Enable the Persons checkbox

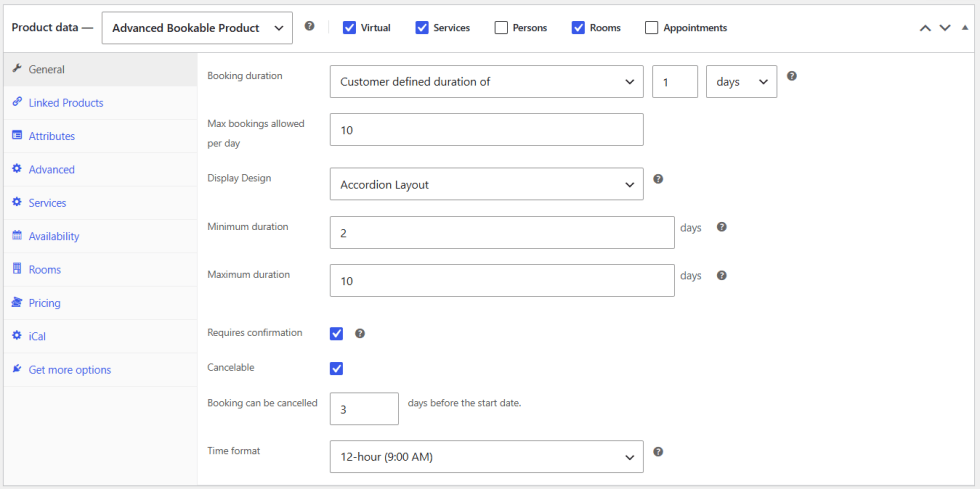[501, 28]
